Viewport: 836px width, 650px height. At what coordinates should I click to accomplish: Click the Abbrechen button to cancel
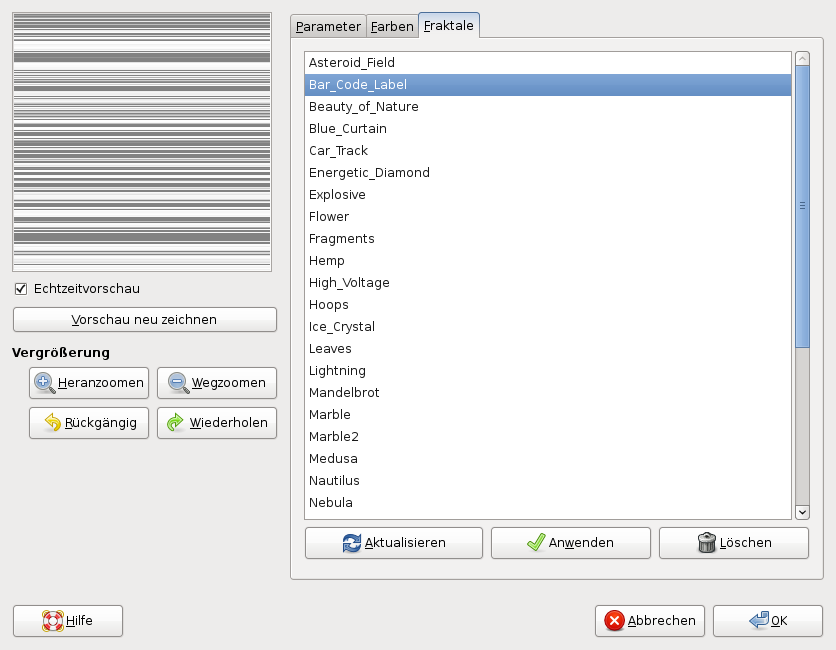[x=650, y=621]
